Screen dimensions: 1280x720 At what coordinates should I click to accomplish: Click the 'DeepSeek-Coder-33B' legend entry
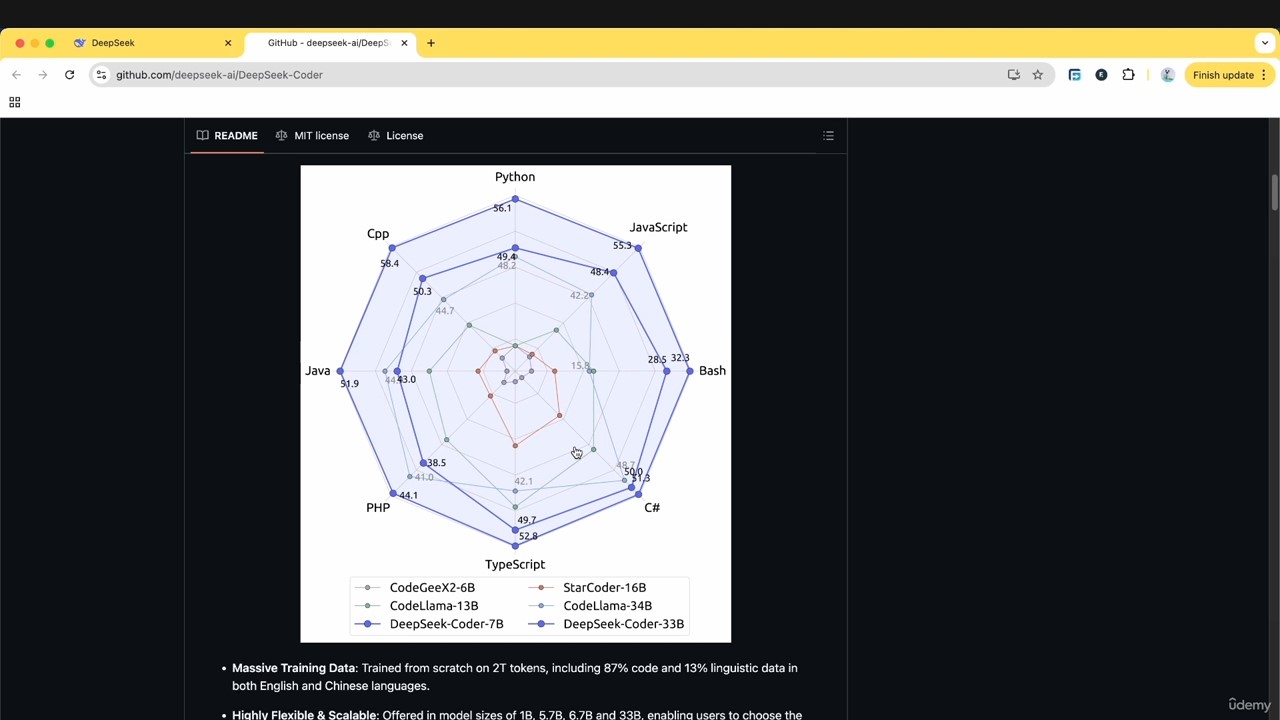click(x=623, y=624)
